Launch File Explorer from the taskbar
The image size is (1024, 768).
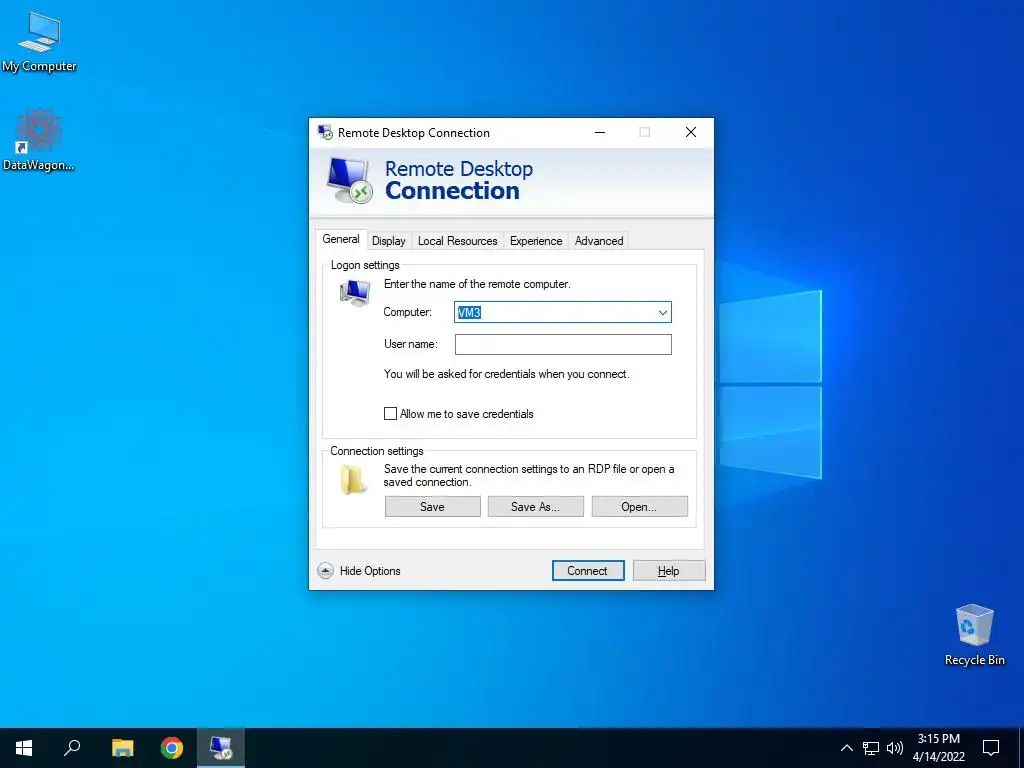coord(122,748)
